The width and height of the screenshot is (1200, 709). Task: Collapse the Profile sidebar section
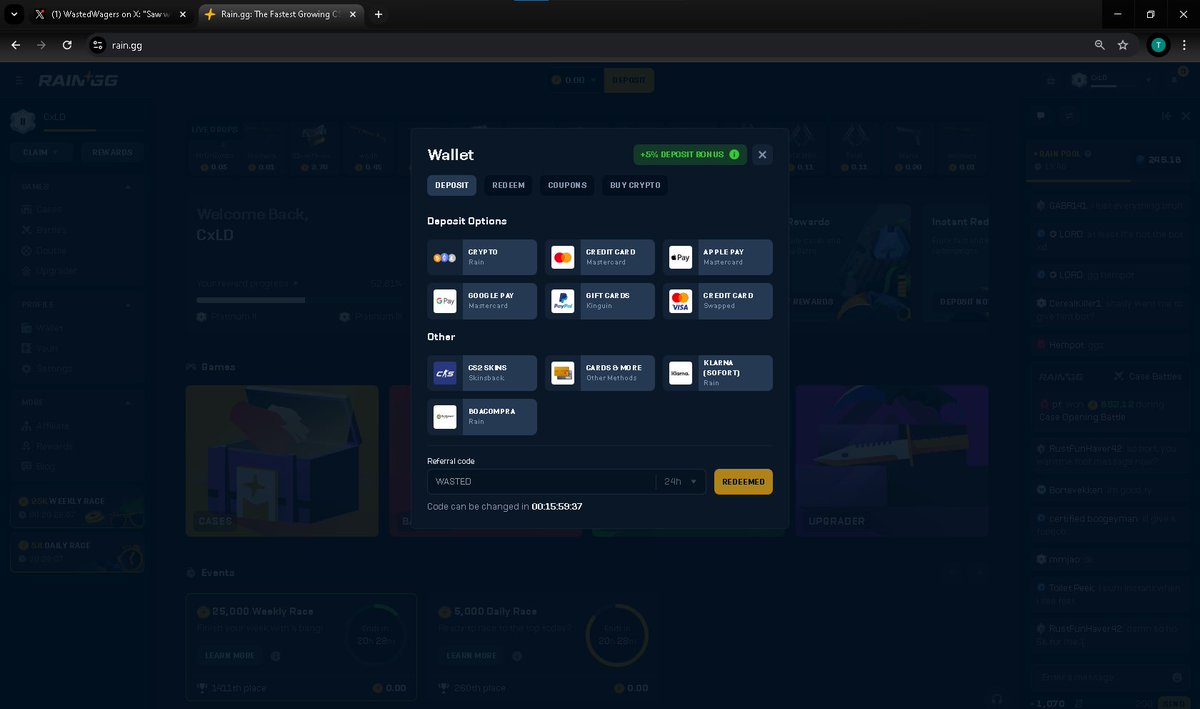[128, 305]
